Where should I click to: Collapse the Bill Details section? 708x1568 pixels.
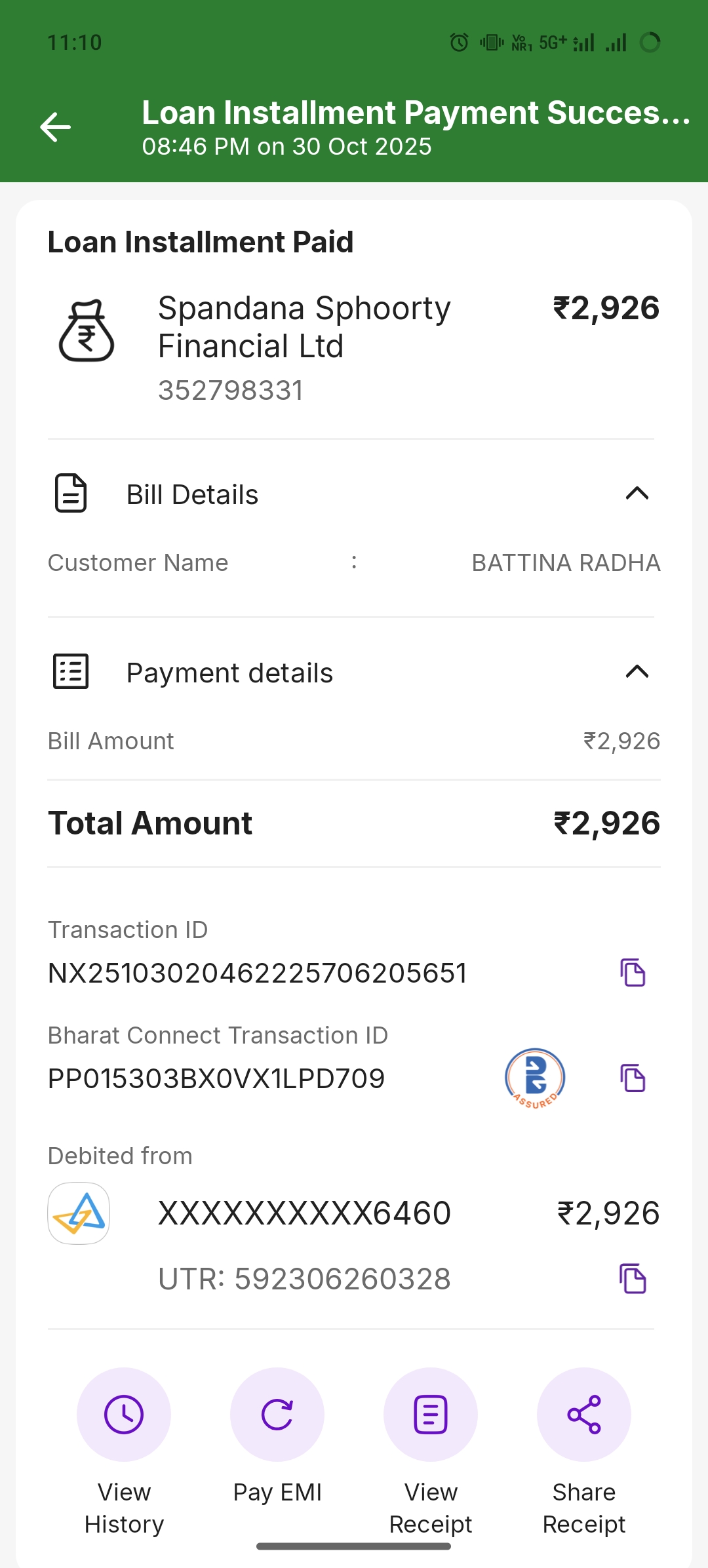pos(637,494)
